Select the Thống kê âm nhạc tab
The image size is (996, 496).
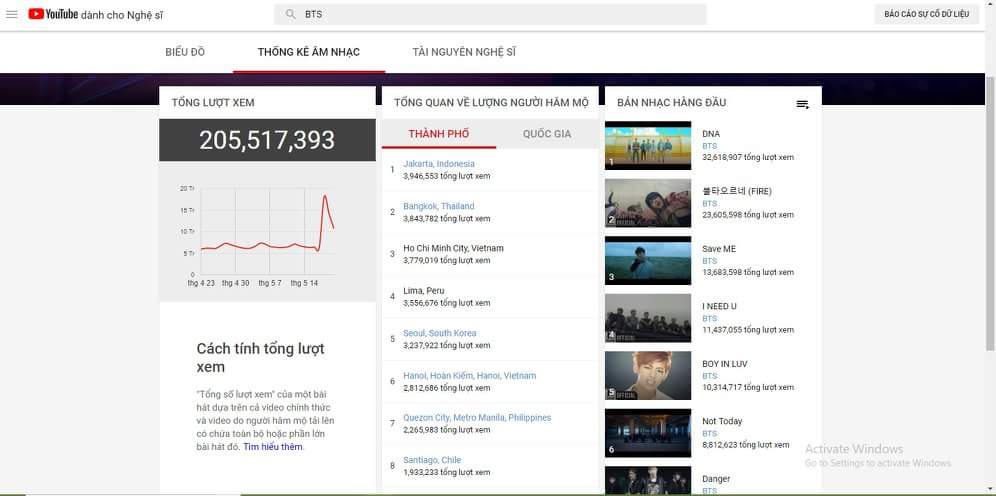309,52
